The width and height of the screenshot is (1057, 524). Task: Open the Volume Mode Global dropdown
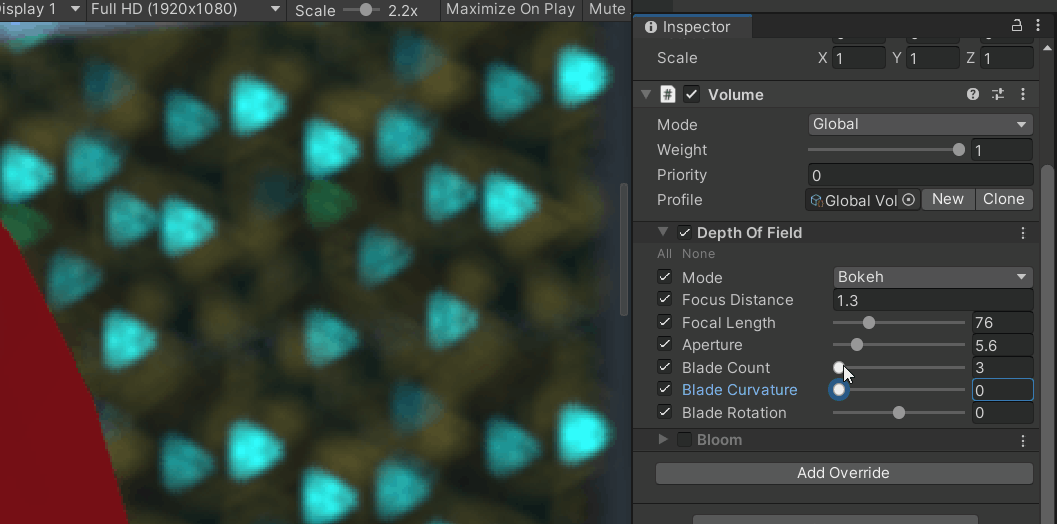point(920,124)
